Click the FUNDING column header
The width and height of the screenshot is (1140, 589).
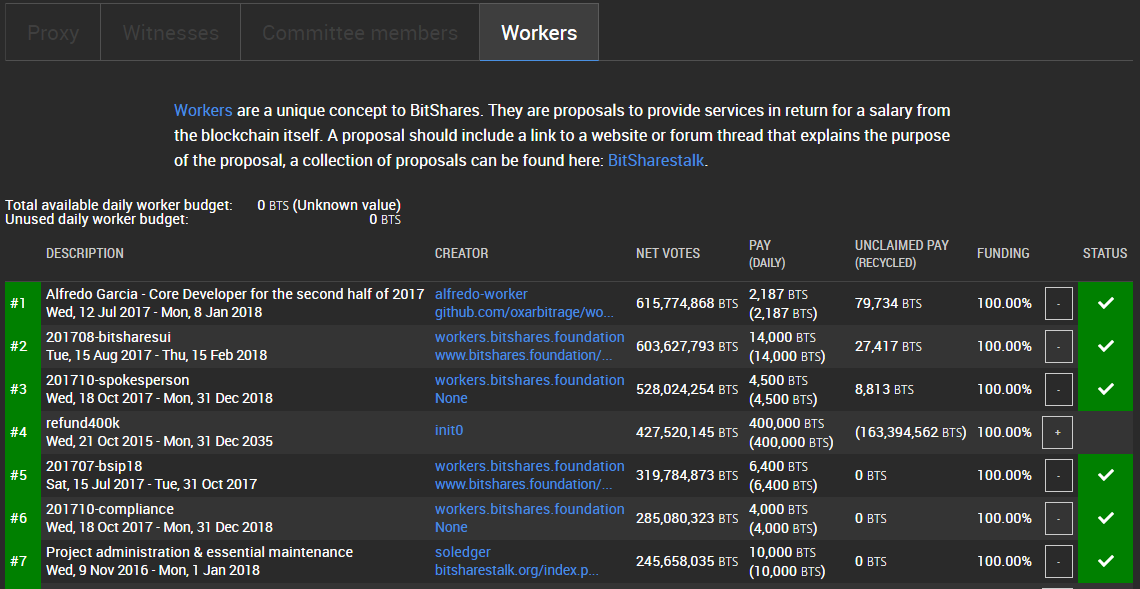coord(1003,253)
